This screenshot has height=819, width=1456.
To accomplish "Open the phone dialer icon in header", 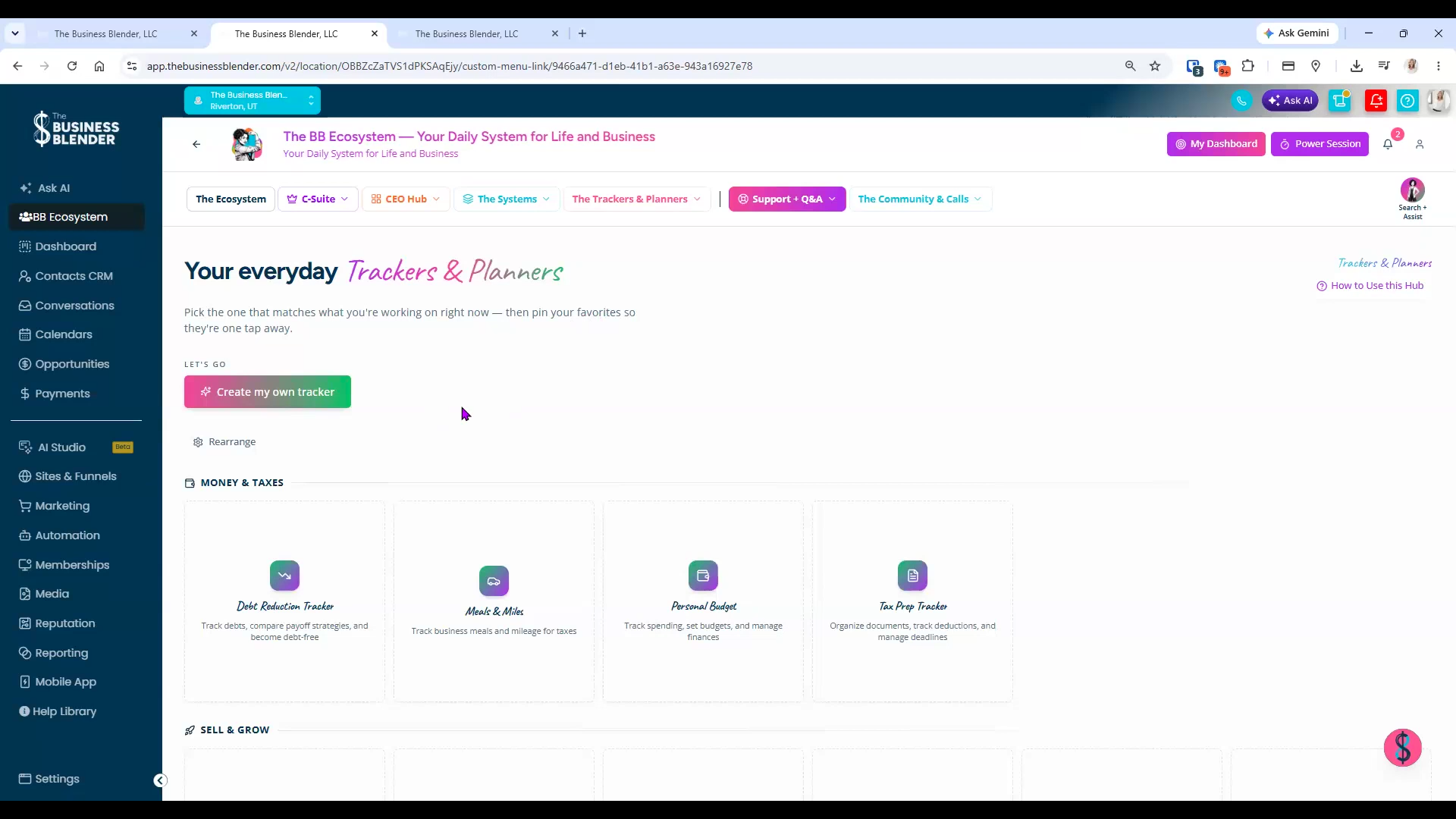I will [1241, 101].
